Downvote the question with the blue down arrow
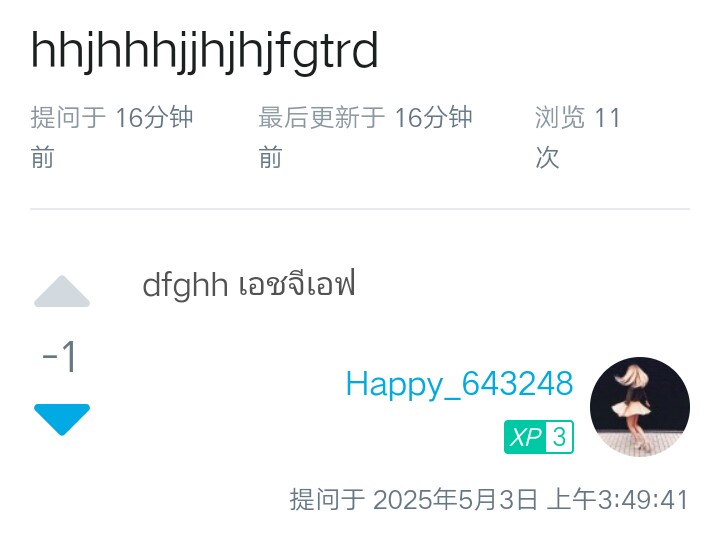 click(62, 420)
